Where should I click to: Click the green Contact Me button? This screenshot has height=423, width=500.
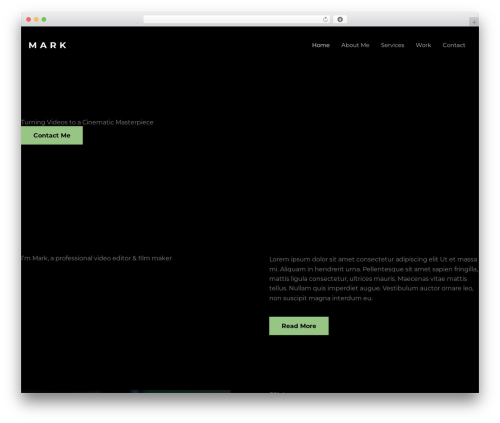pyautogui.click(x=52, y=135)
